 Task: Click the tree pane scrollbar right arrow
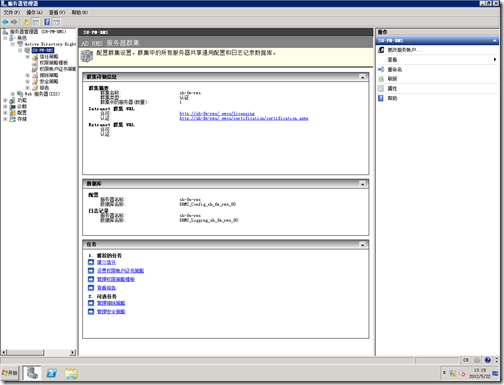coord(73,352)
